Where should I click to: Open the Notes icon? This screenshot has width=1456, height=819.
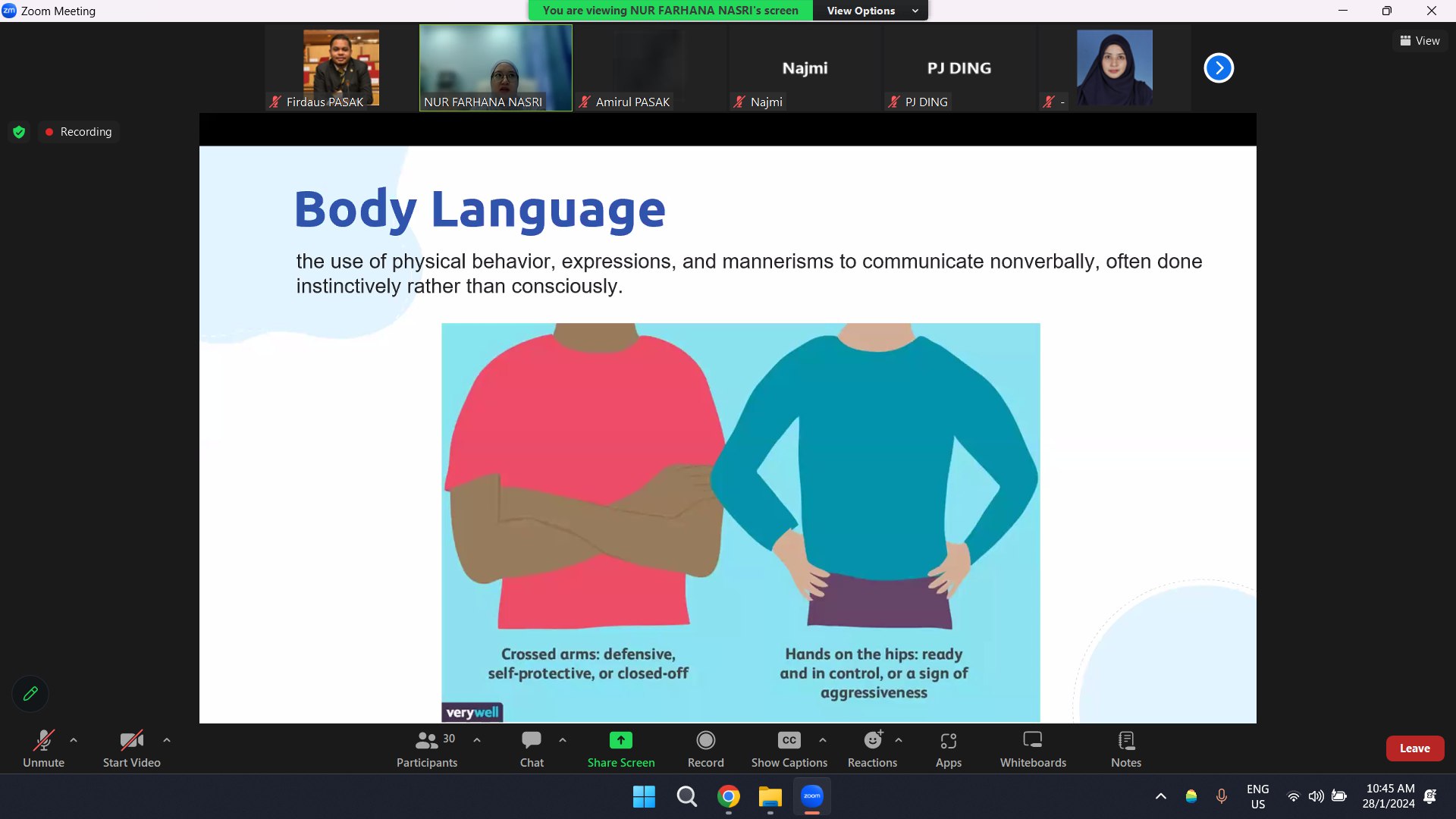(x=1125, y=740)
